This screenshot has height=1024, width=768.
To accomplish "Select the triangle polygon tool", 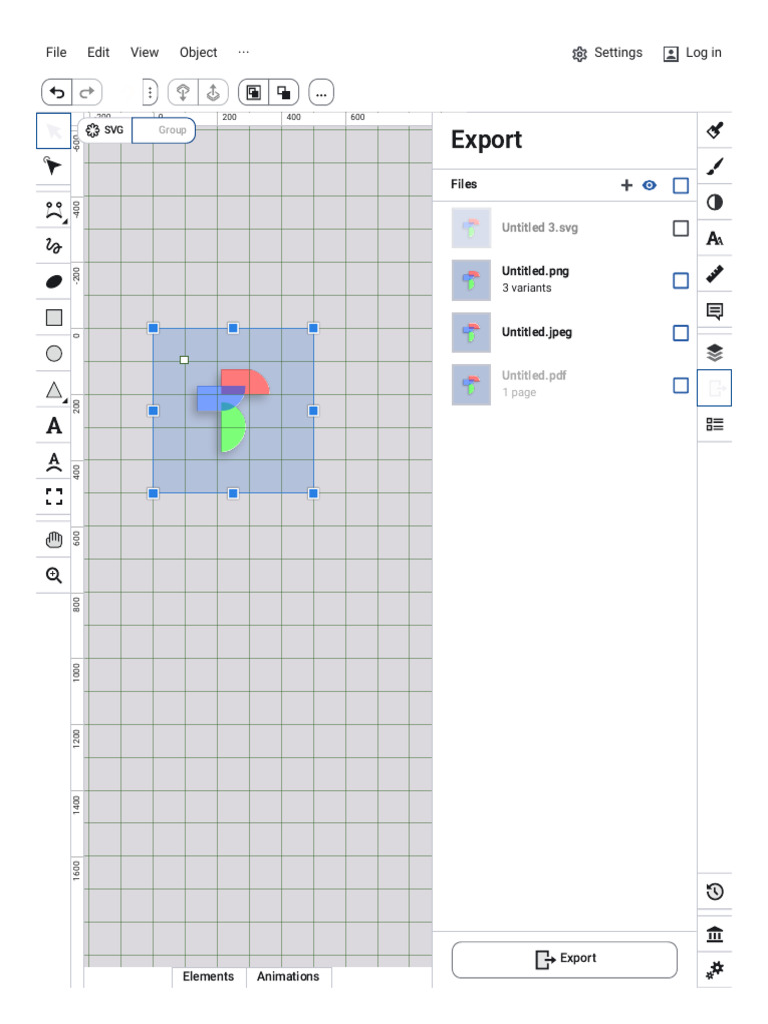I will point(54,390).
